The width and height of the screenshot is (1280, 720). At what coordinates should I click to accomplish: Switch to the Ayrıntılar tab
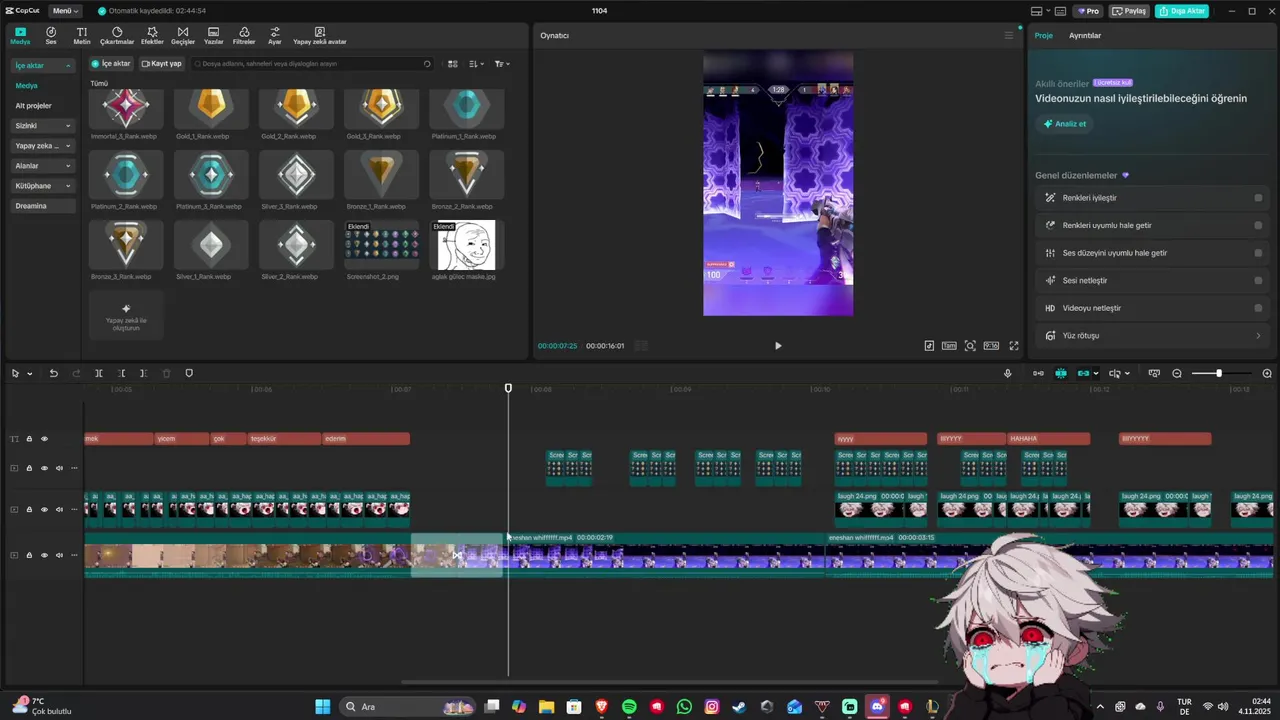[1085, 35]
